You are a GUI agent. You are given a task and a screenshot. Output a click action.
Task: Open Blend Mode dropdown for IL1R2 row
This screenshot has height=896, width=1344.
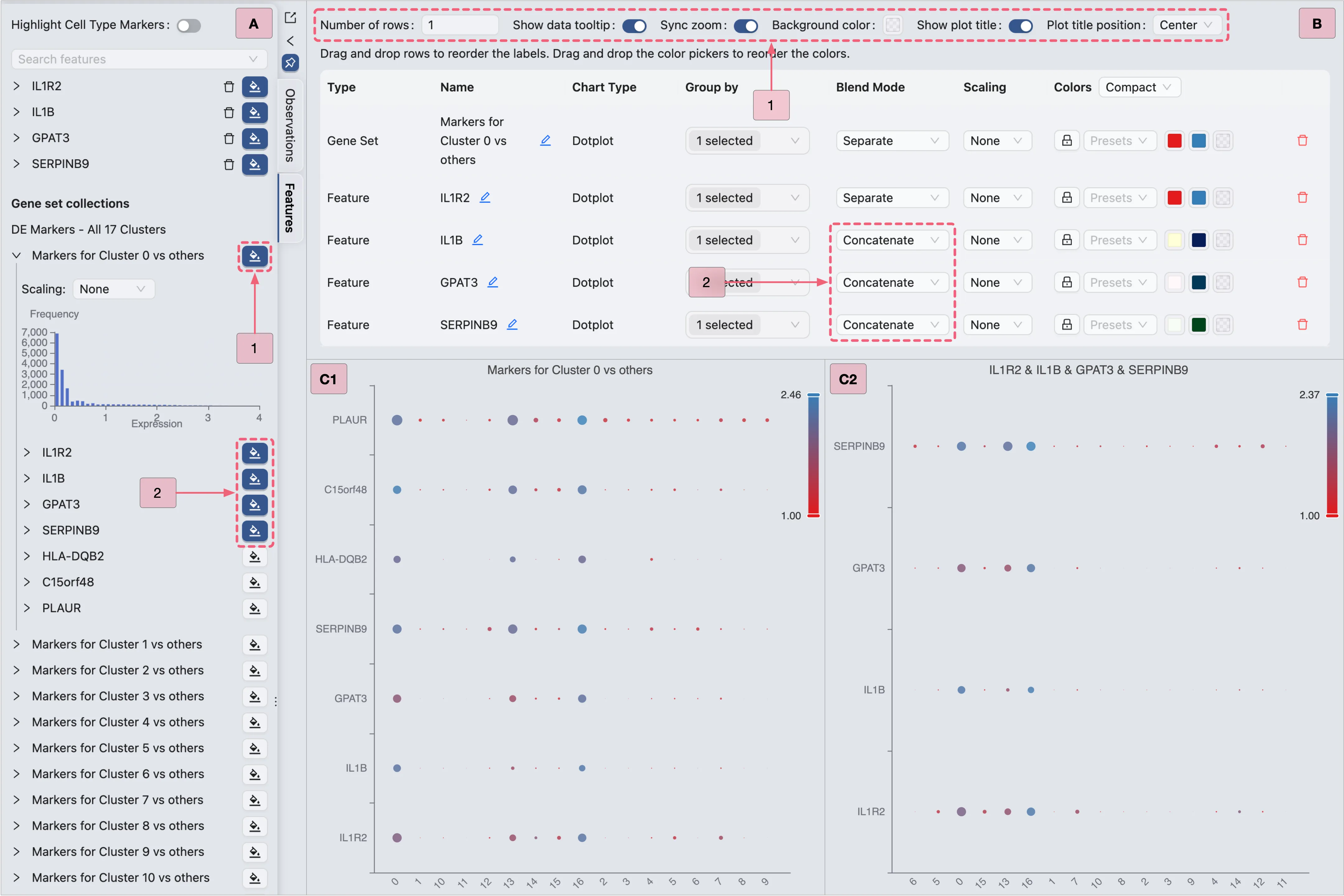[891, 198]
